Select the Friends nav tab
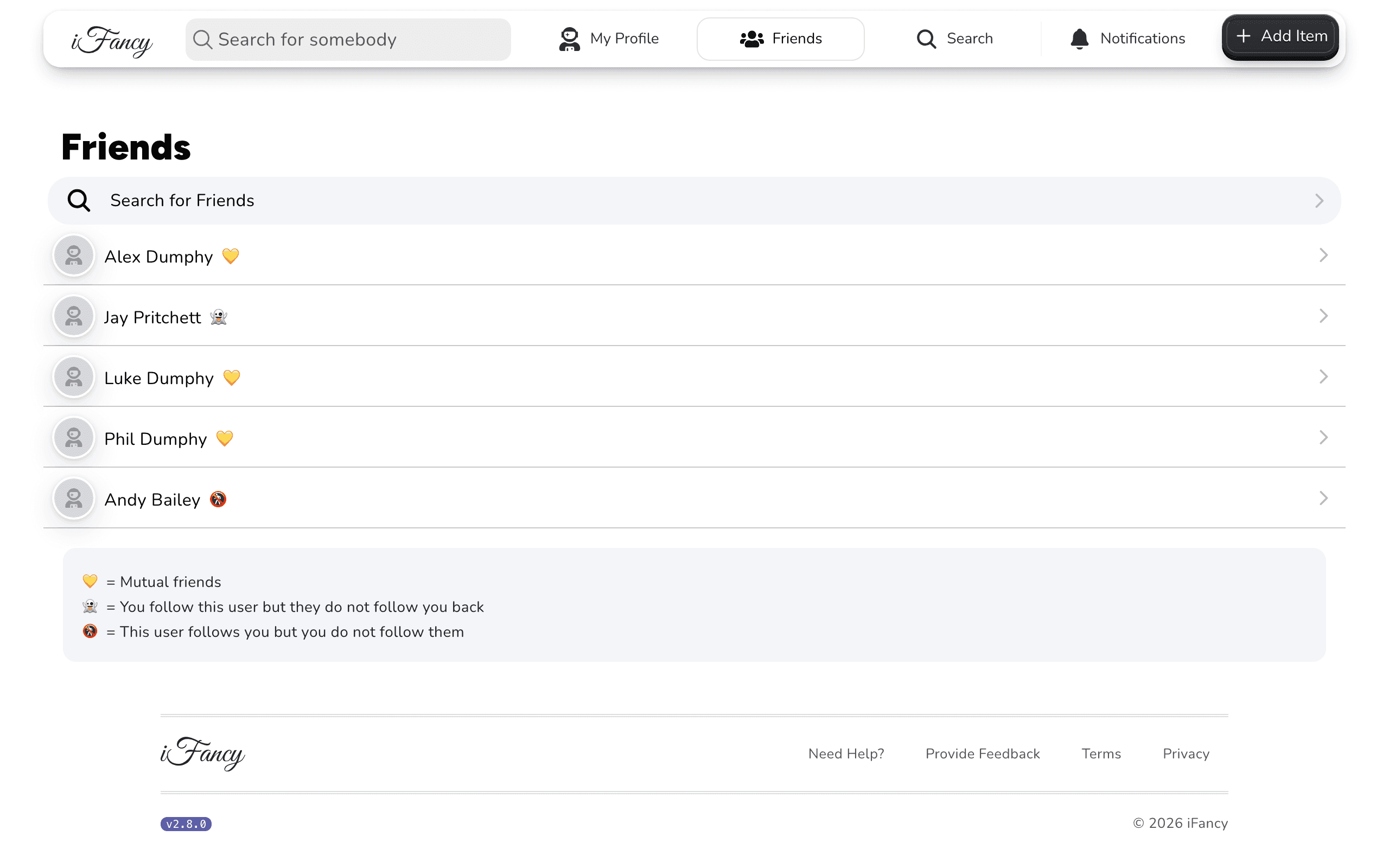This screenshot has height=868, width=1389. pos(781,39)
